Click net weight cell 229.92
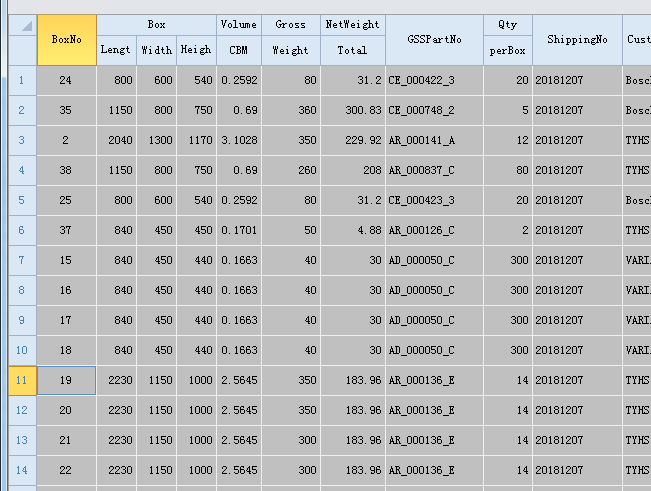The height and width of the screenshot is (491, 651). pos(353,140)
